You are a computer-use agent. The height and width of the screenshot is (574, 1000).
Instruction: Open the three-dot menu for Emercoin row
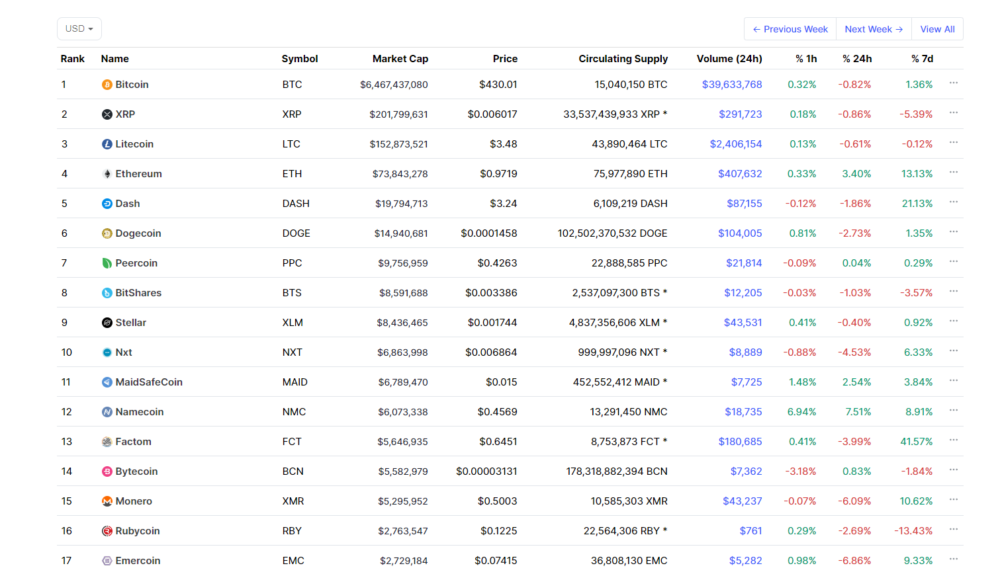coord(953,559)
